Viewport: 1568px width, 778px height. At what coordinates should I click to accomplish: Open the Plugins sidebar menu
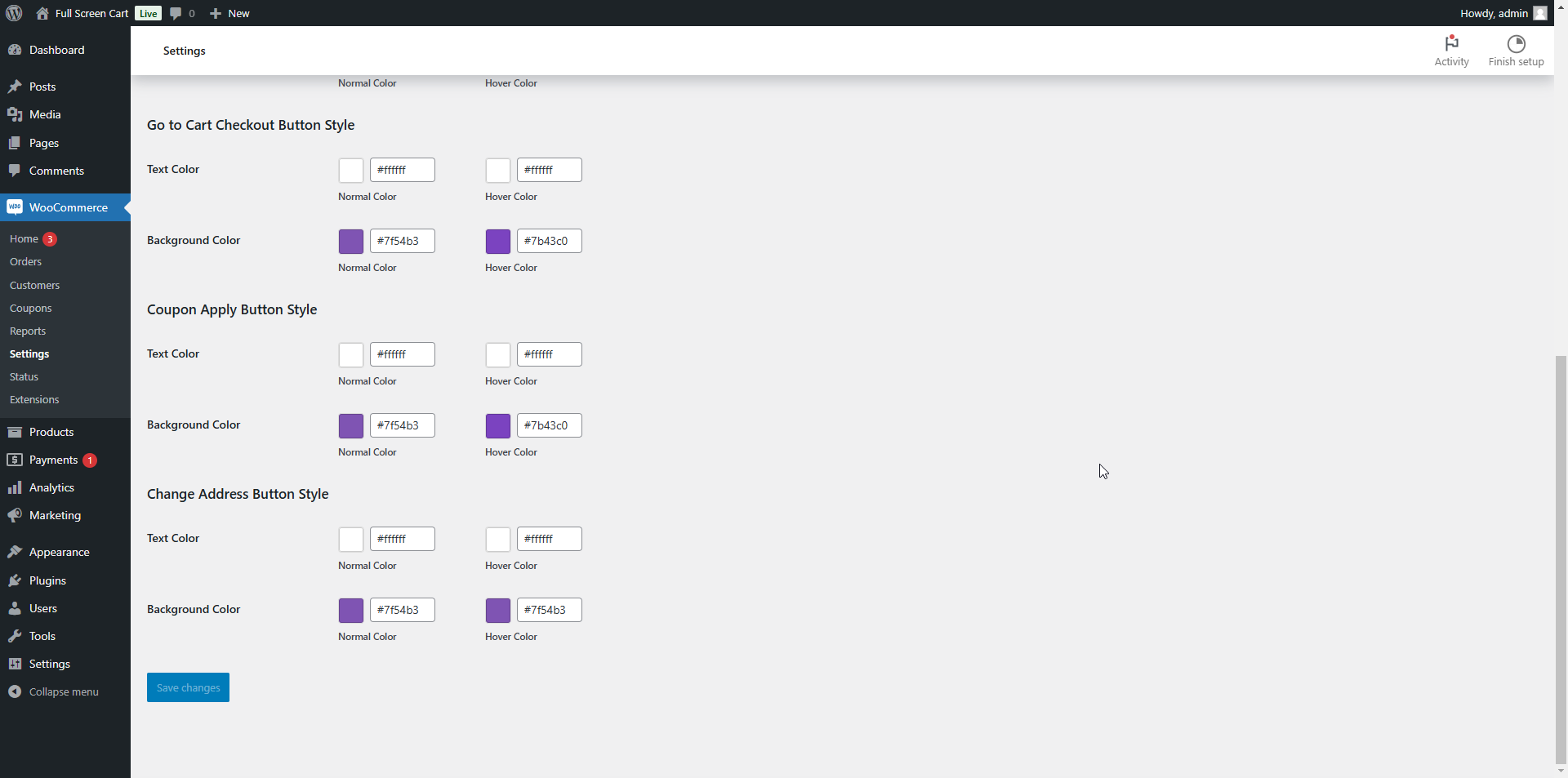click(47, 580)
